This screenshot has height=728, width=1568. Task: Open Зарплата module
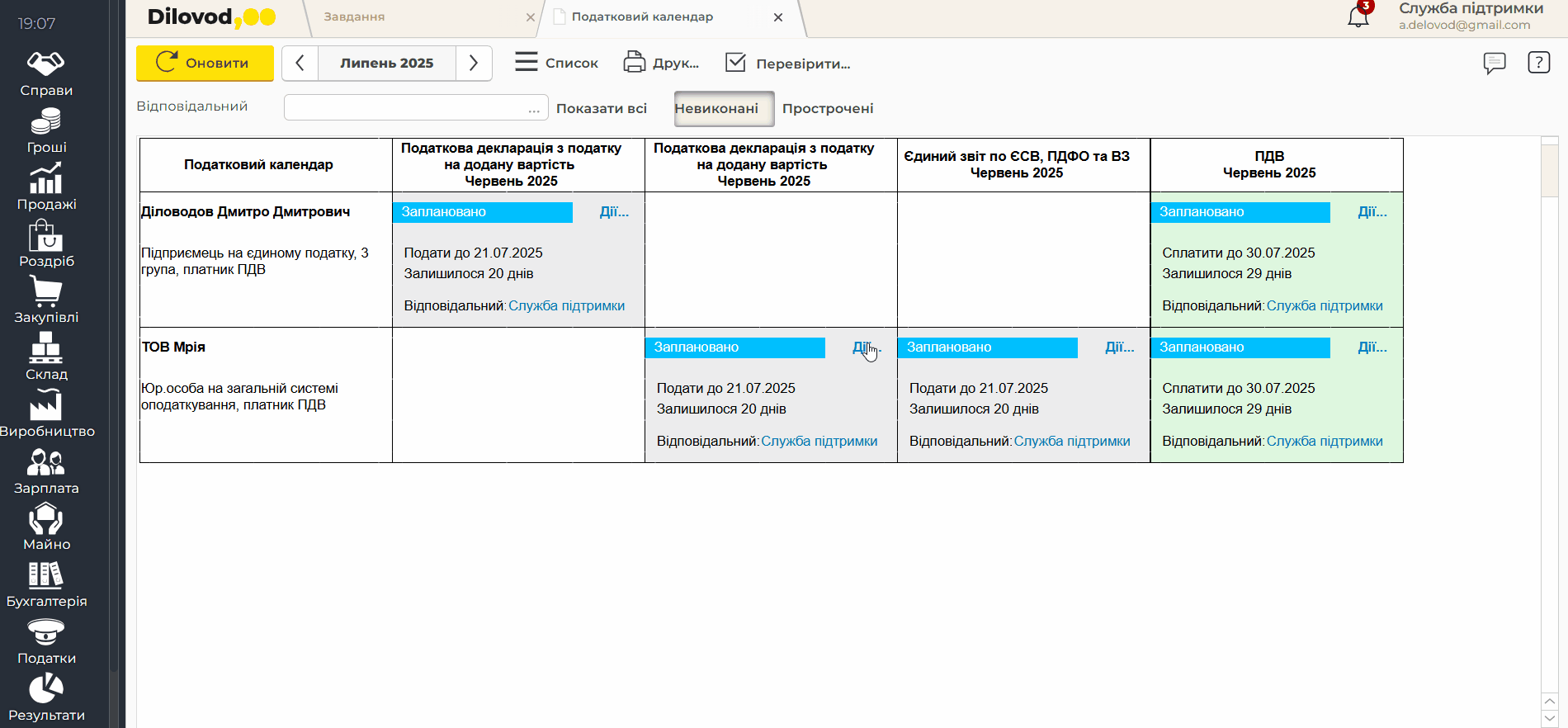pos(46,471)
